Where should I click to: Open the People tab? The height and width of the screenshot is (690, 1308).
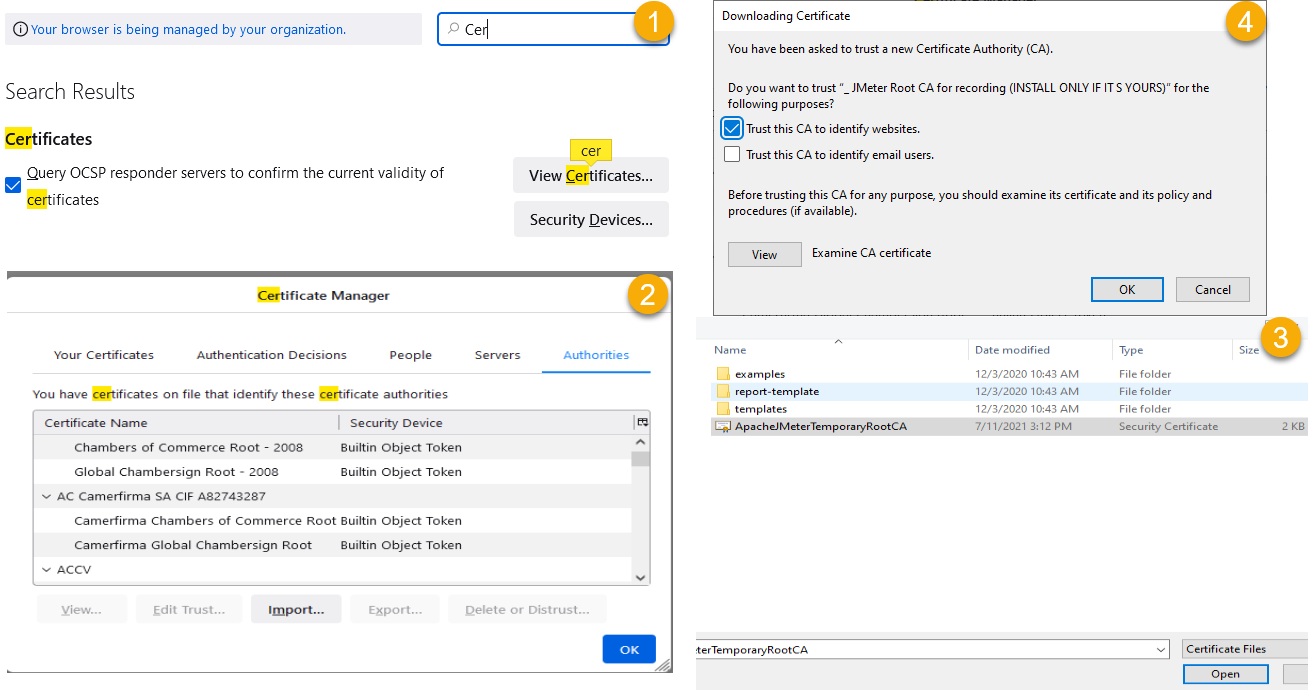point(411,355)
